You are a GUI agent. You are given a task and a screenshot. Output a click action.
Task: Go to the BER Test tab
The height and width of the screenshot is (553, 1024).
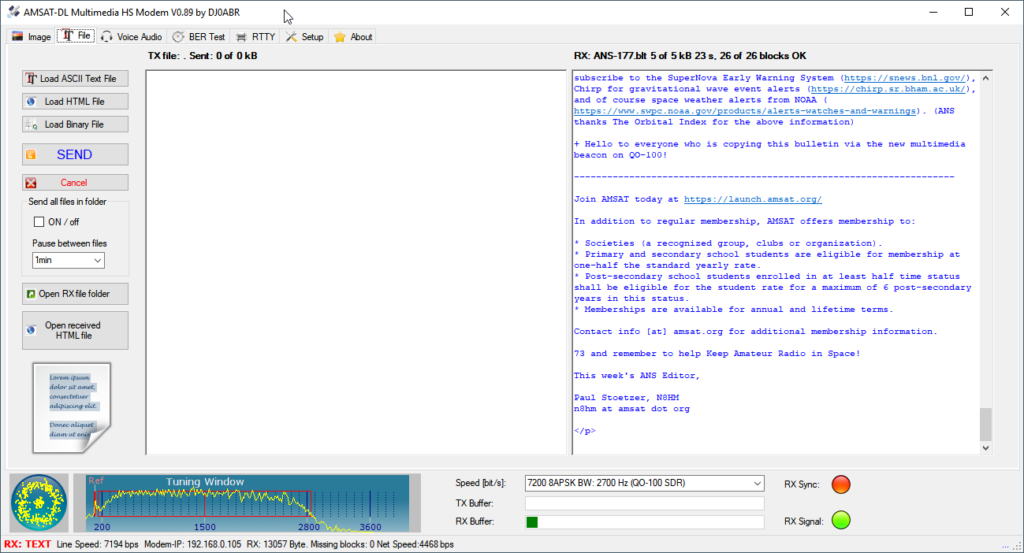click(199, 37)
